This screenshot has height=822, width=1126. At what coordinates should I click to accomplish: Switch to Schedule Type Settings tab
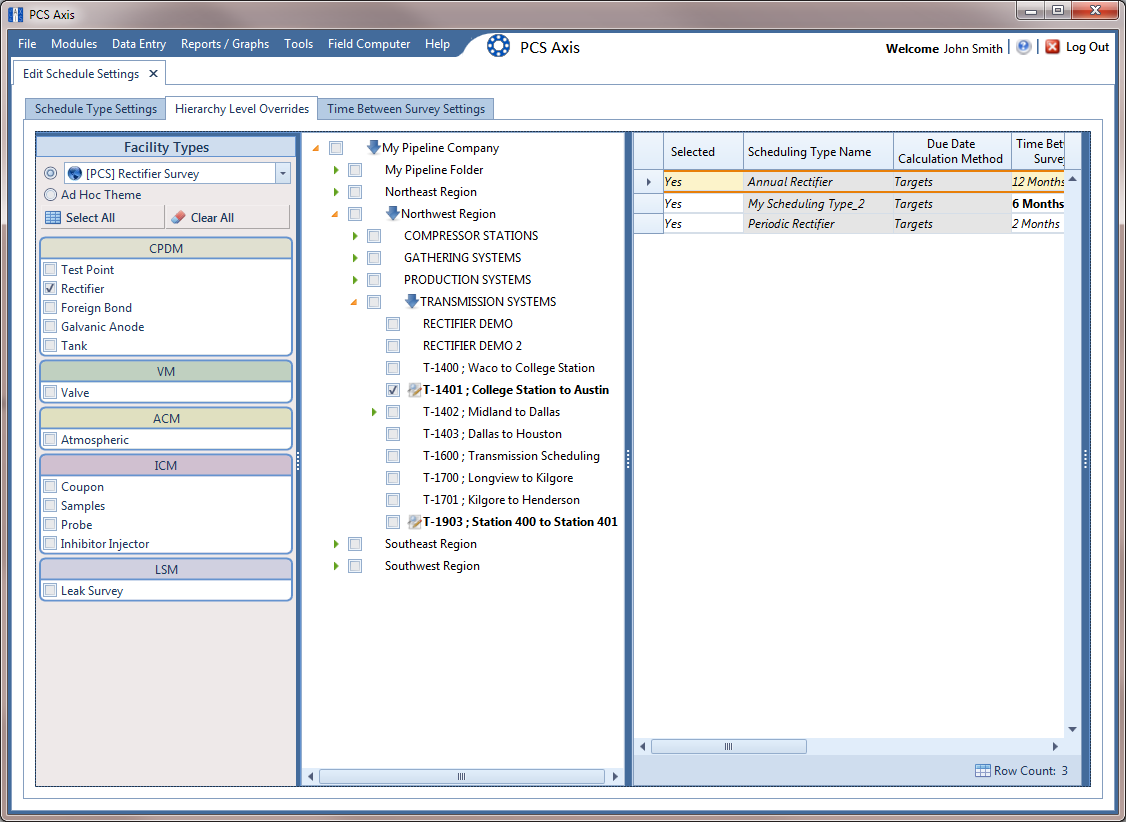point(96,108)
